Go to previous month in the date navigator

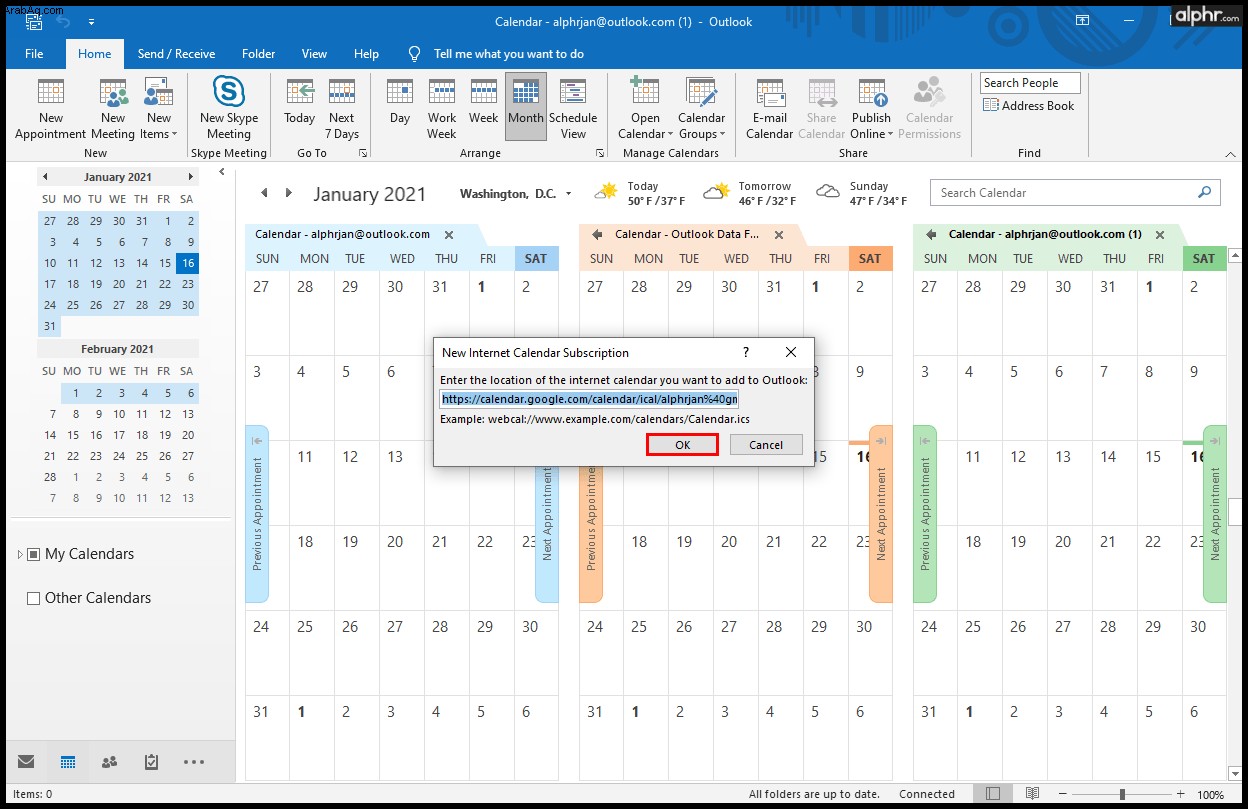45,177
